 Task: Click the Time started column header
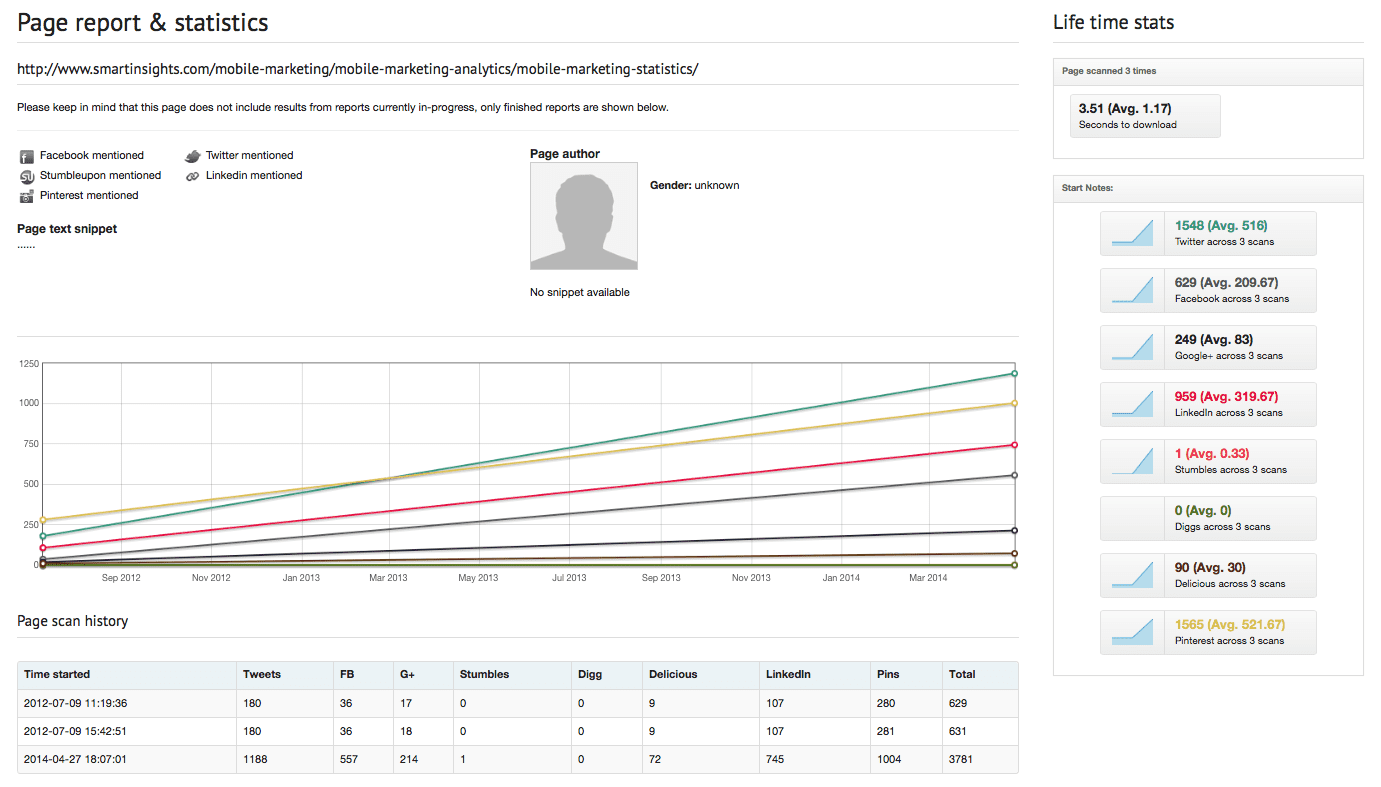click(x=127, y=675)
